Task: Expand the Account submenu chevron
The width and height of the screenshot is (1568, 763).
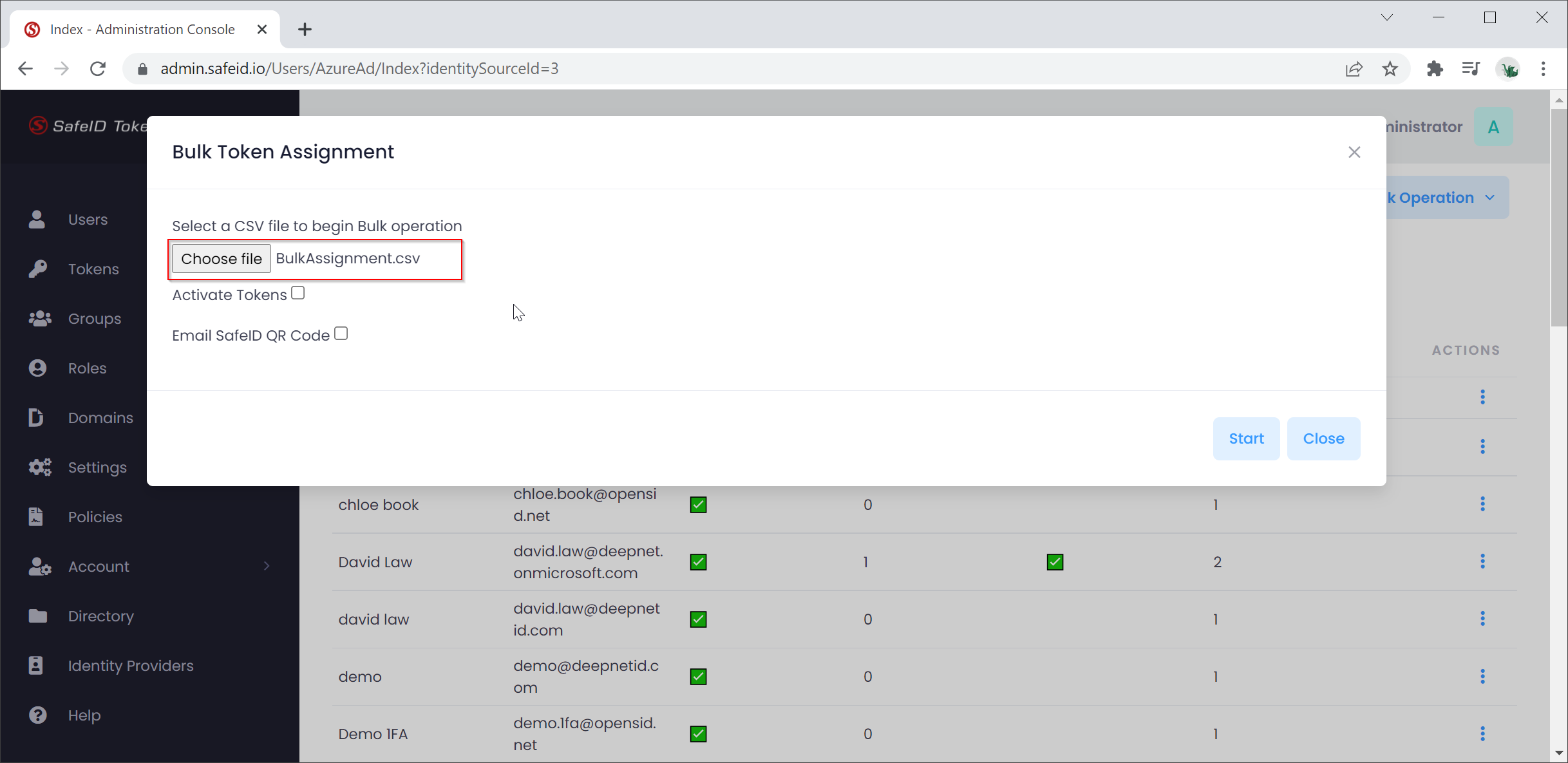Action: 267,566
